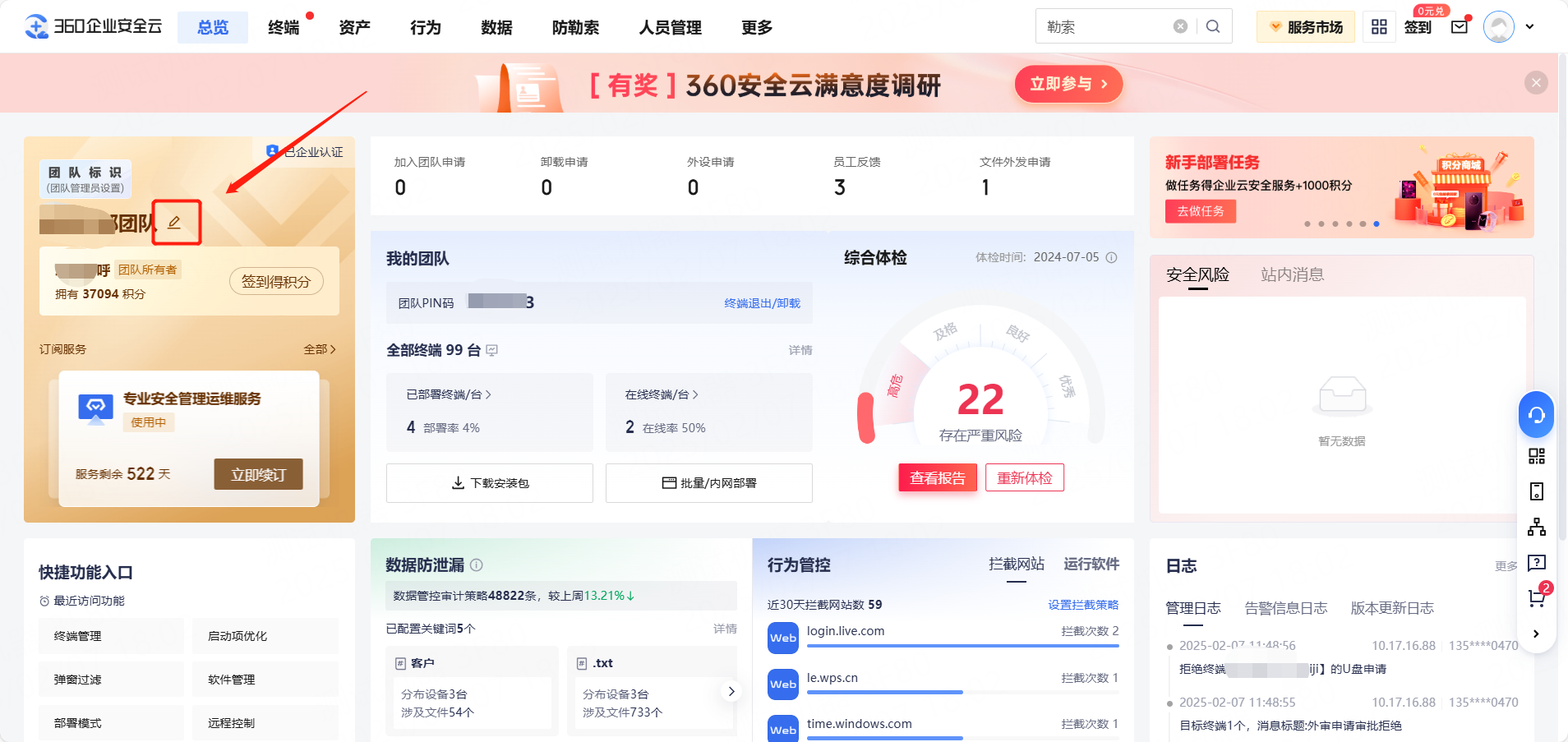Viewport: 1568px width, 742px height.
Task: Open the shopping cart icon
Action: pos(1536,599)
